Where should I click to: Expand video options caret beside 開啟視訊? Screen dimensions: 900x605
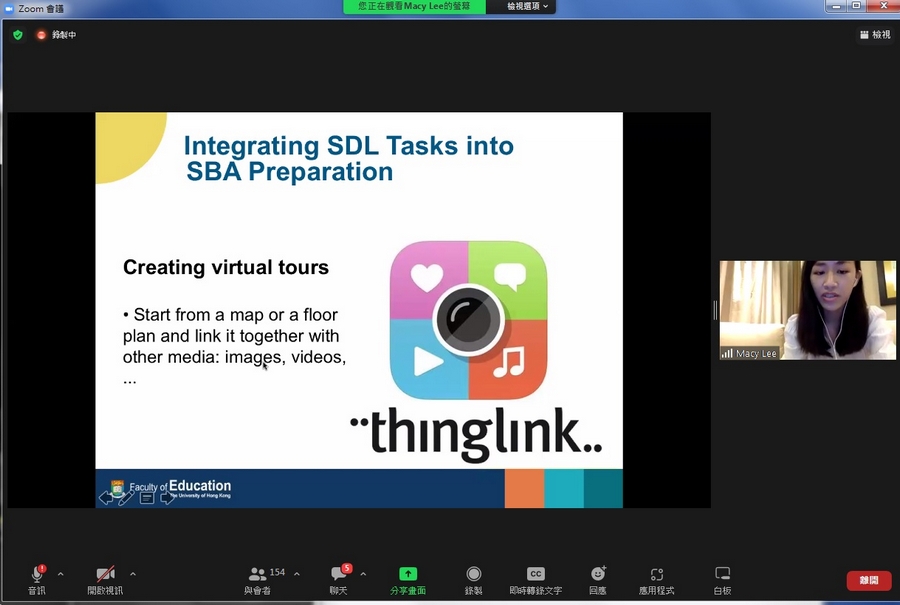click(x=133, y=573)
